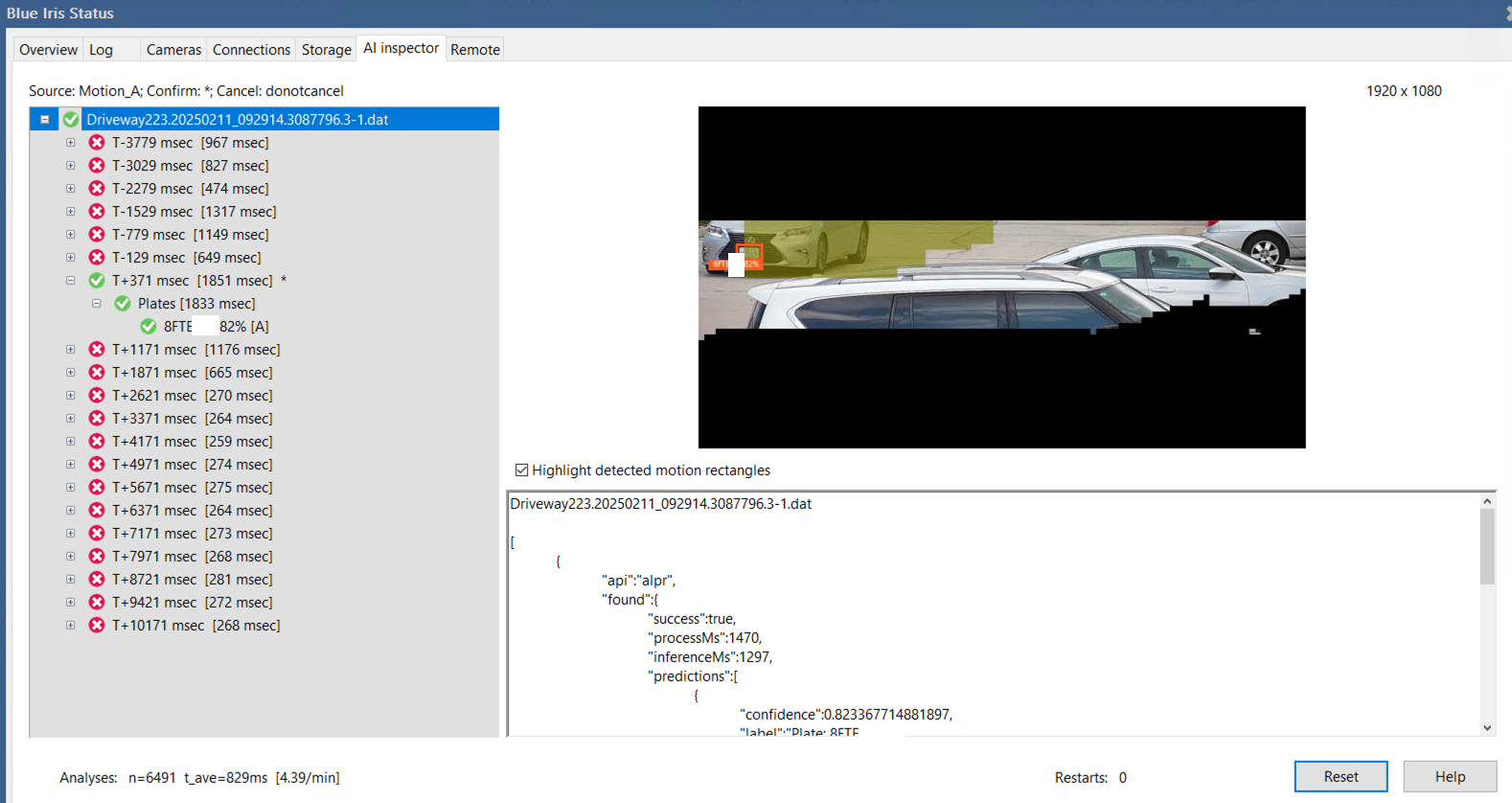The width and height of the screenshot is (1512, 803).
Task: Click red X icon on T+9421 msec row
Action: click(97, 603)
